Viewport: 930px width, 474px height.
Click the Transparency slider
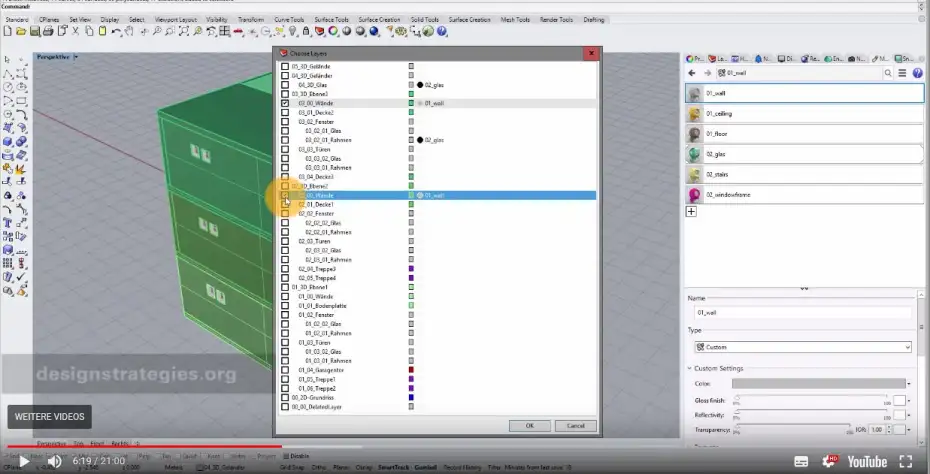pyautogui.click(x=793, y=428)
